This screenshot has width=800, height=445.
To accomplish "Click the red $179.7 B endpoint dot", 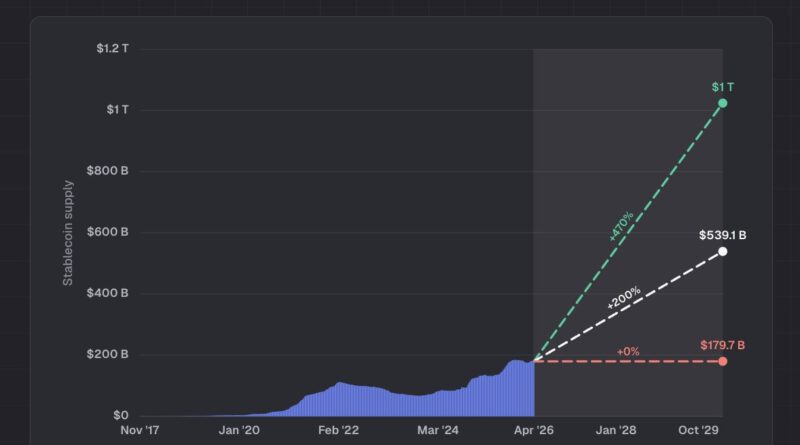I will pyautogui.click(x=722, y=360).
